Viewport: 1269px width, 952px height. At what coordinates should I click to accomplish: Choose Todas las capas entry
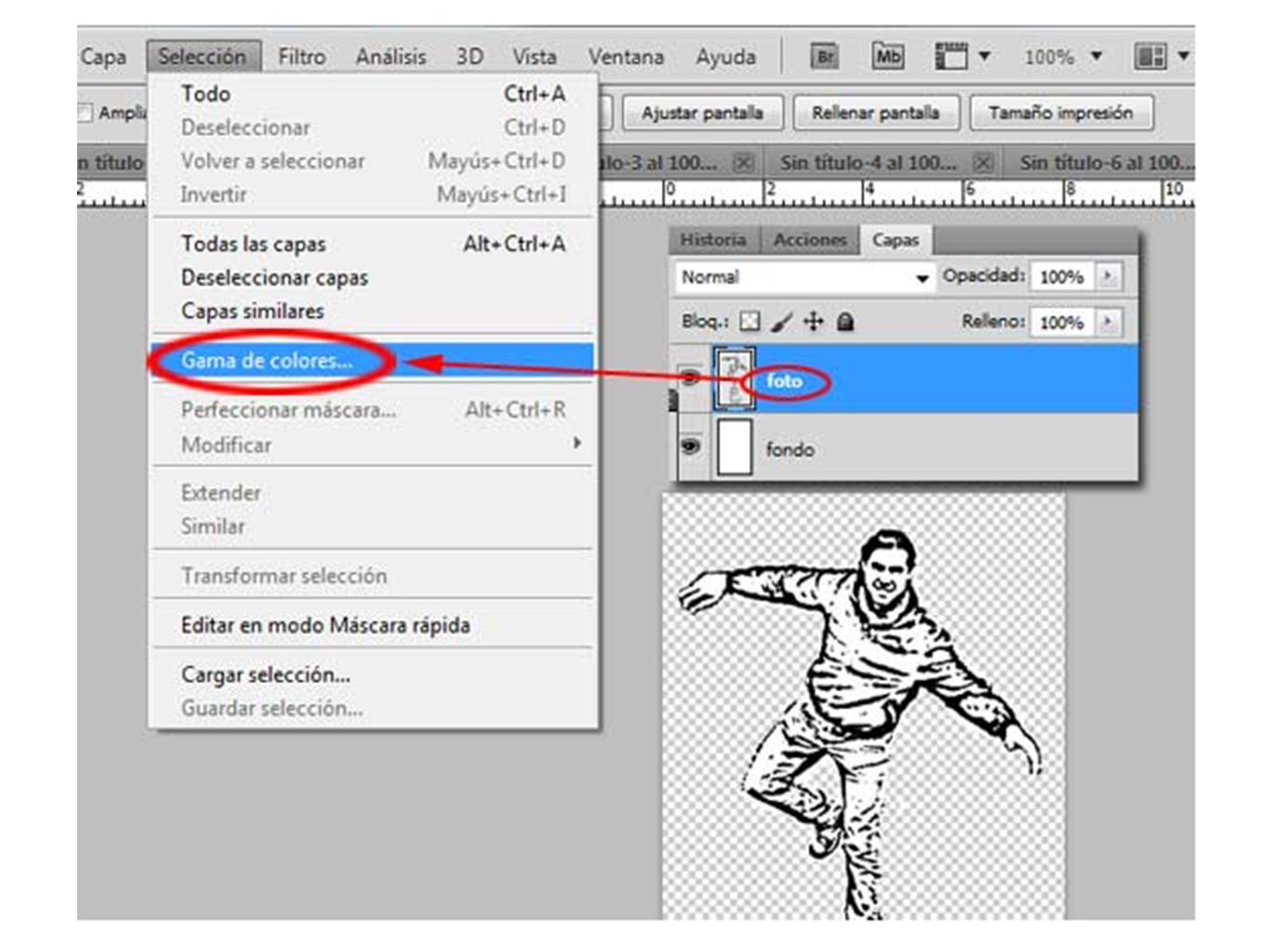pos(372,244)
